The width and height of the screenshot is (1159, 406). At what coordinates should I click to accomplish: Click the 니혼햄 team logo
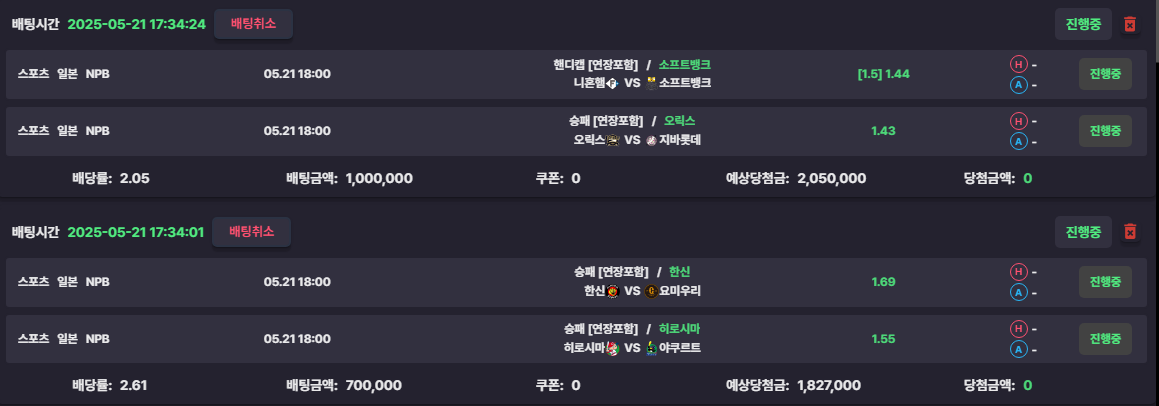[612, 84]
